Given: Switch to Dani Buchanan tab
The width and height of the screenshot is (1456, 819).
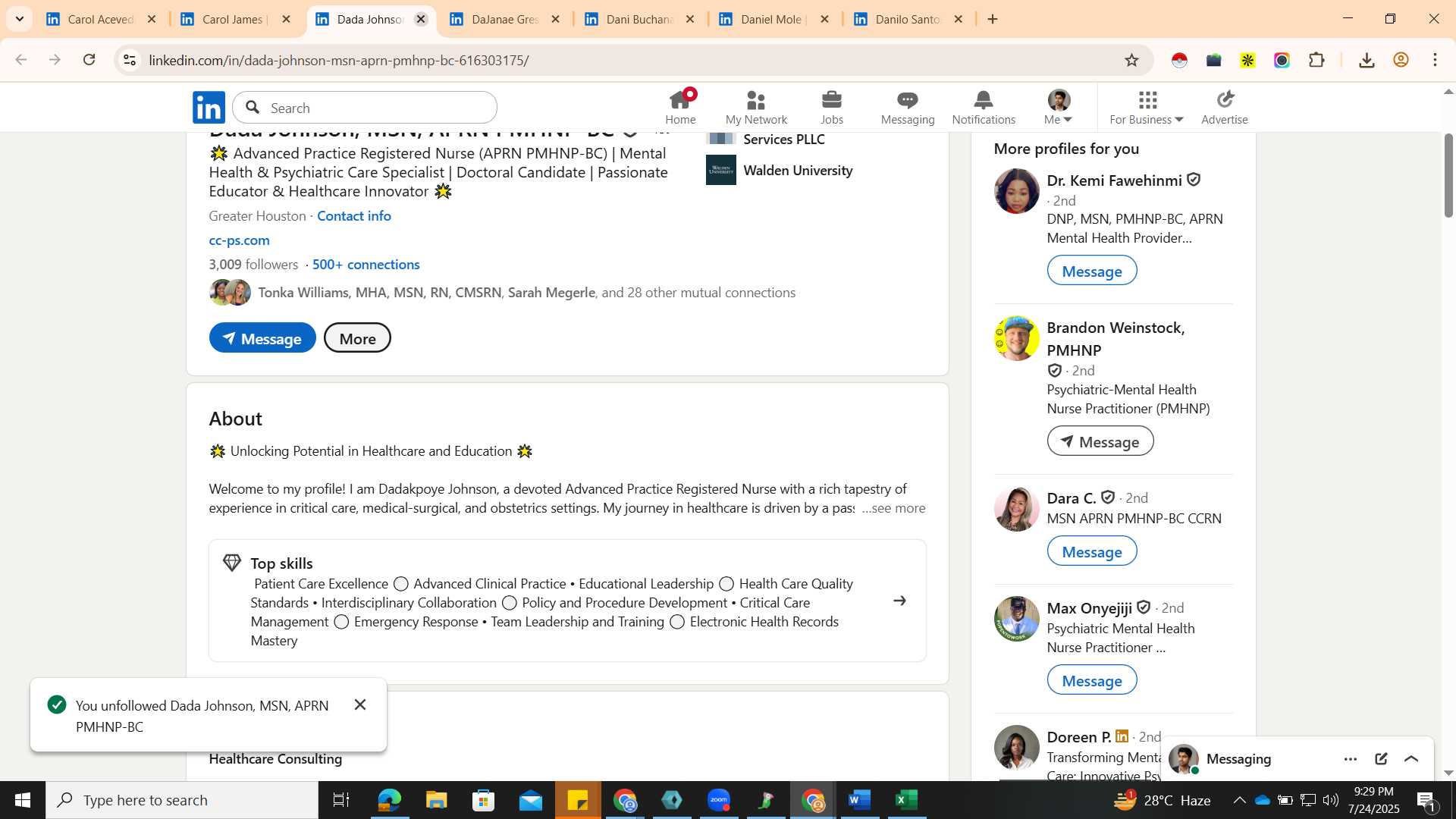Looking at the screenshot, I should coord(639,19).
